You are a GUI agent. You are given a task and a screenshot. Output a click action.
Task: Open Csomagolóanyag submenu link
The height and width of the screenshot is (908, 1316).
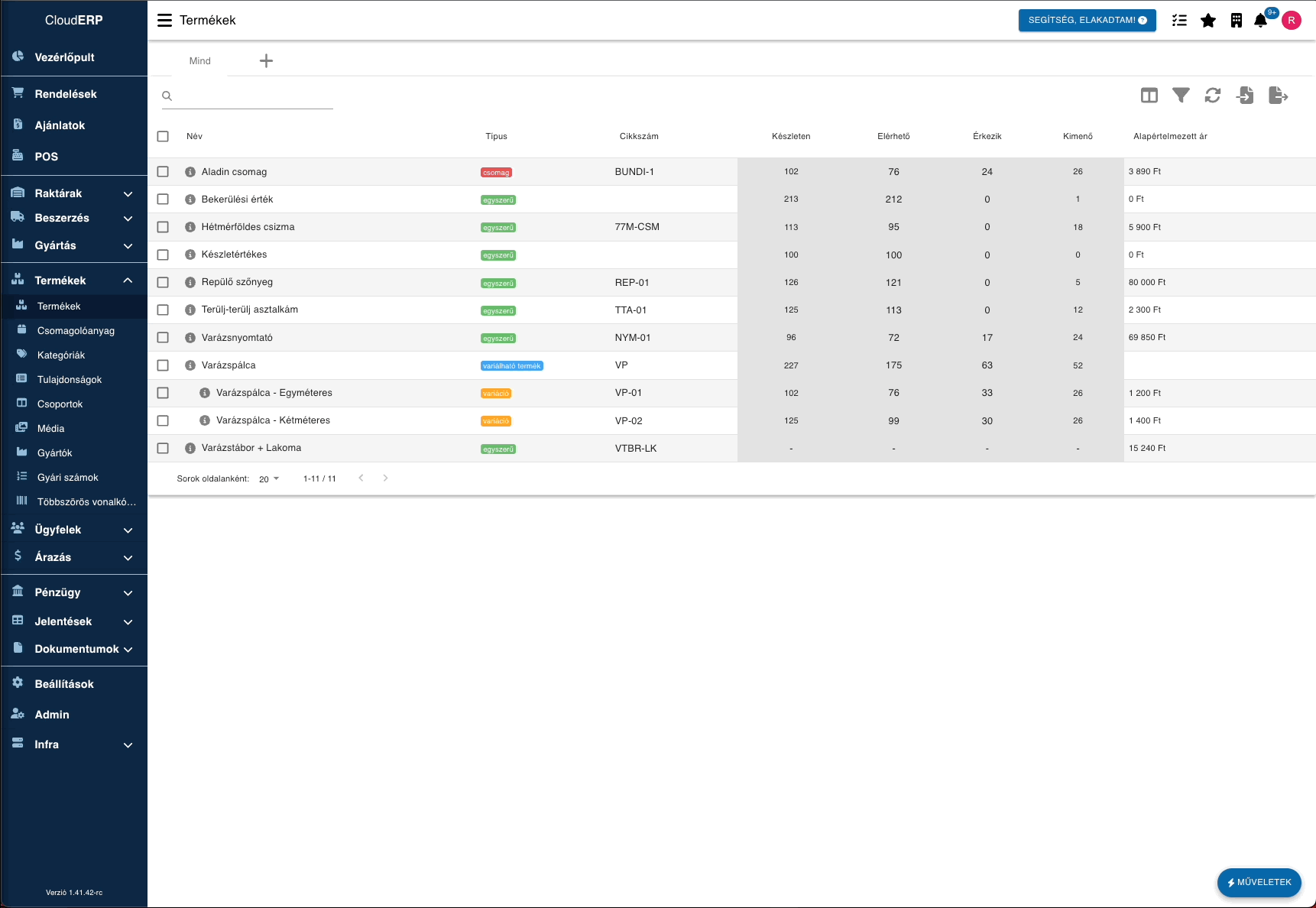point(74,331)
